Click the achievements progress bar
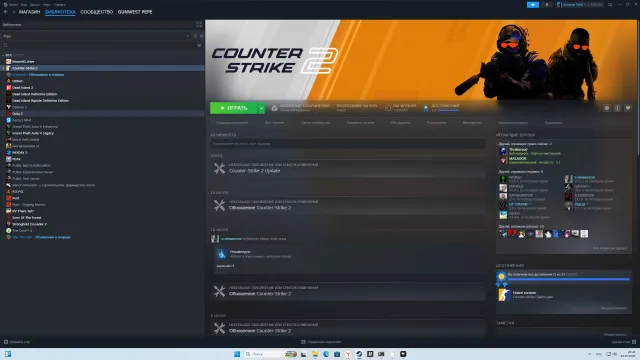640x360 pixels. tap(568, 279)
